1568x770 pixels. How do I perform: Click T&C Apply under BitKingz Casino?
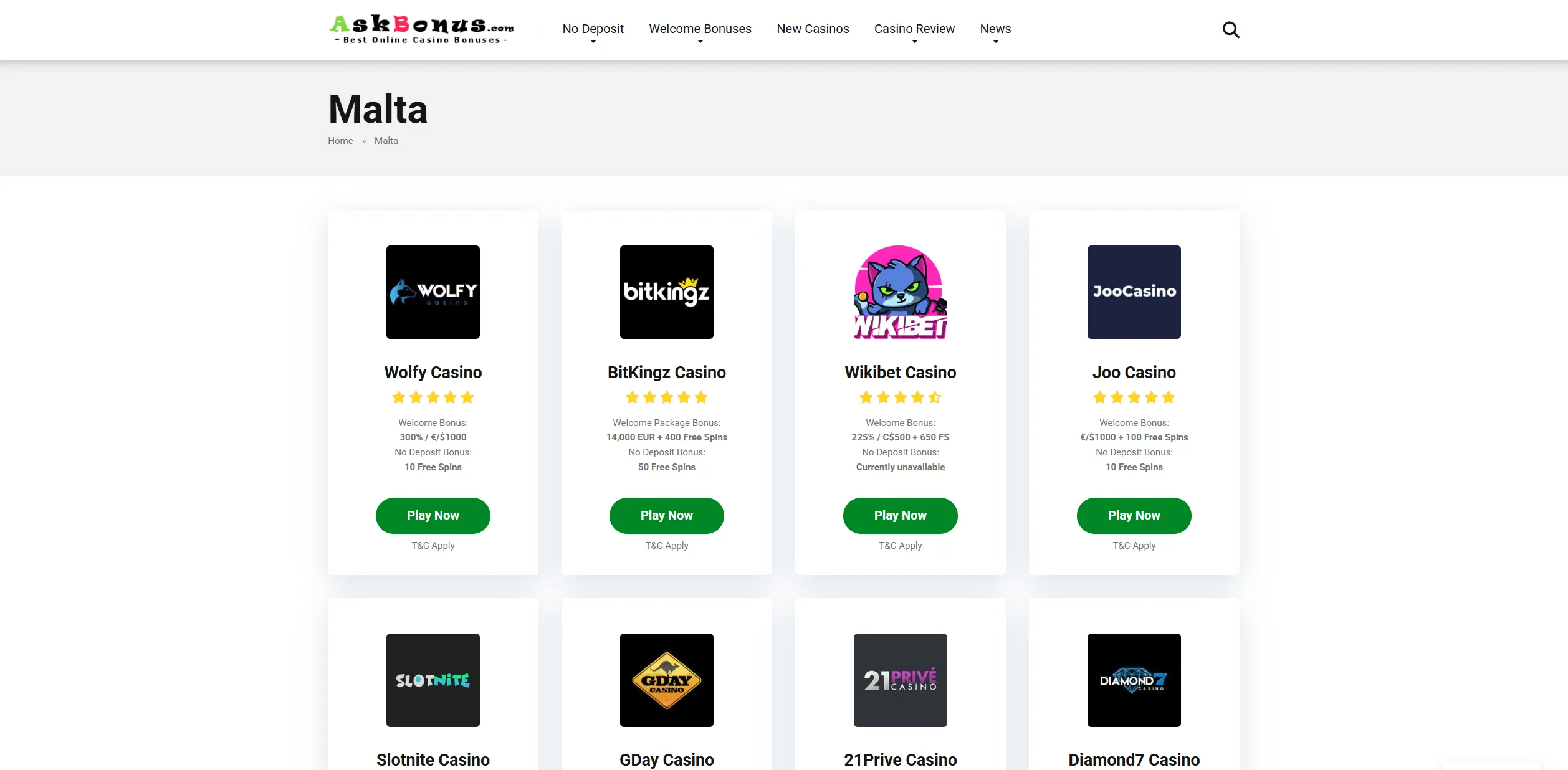pos(667,546)
